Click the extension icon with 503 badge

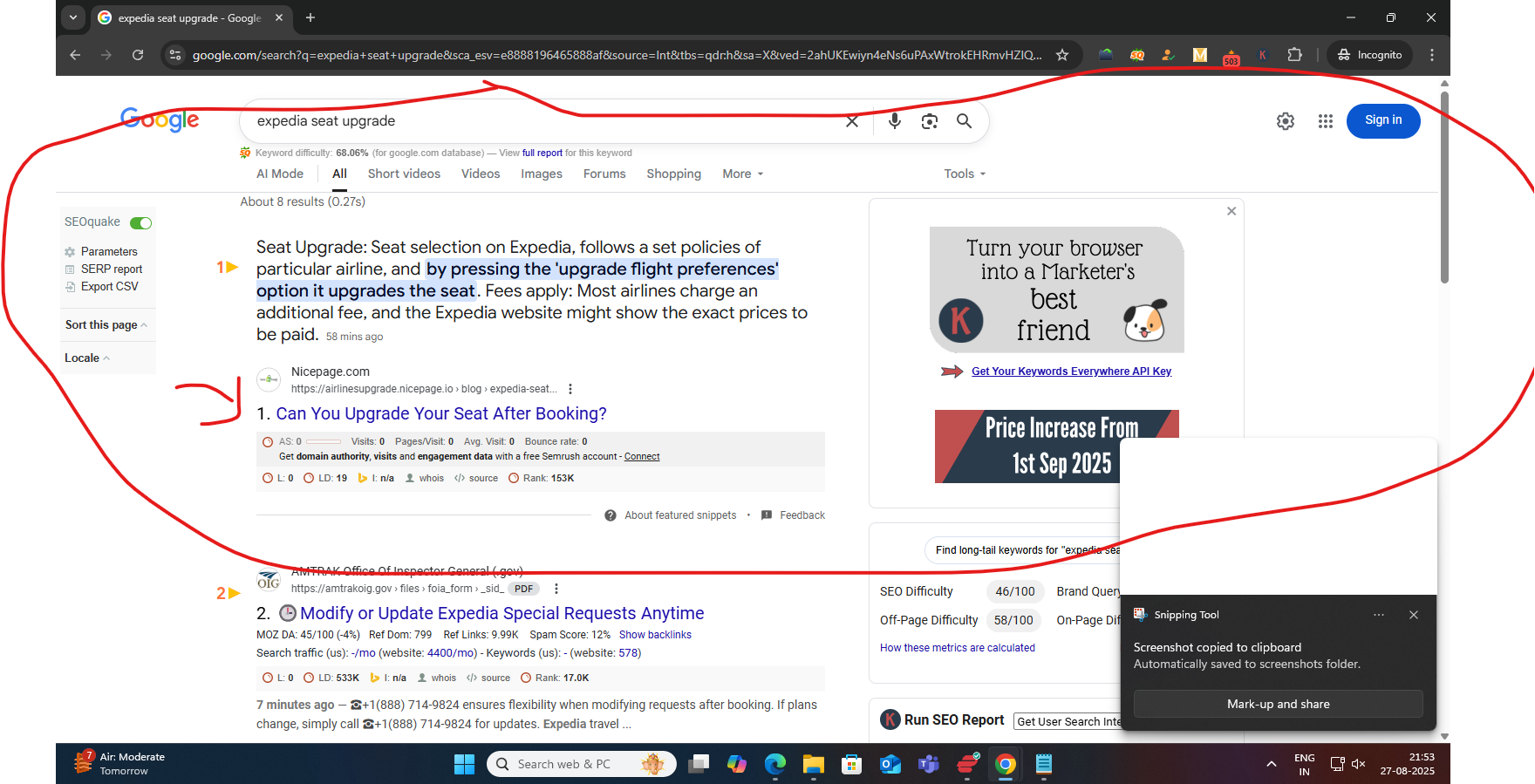coord(1231,57)
